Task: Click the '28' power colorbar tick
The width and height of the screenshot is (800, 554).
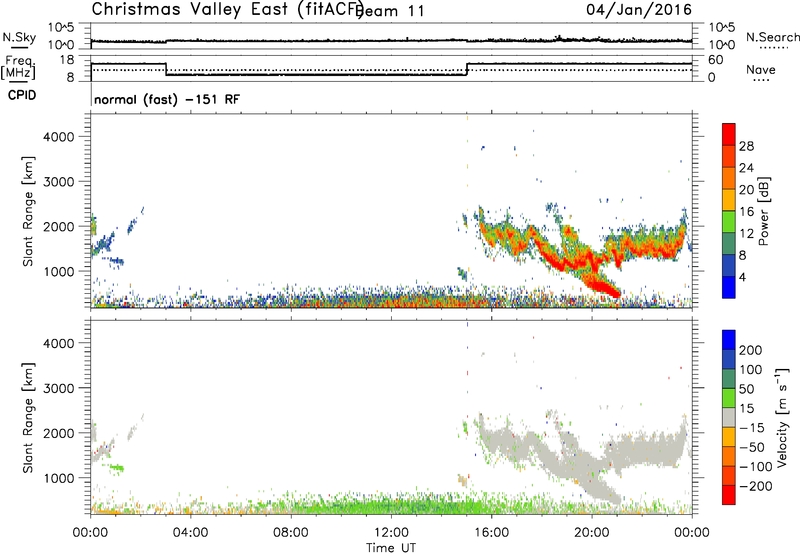Action: (x=746, y=146)
